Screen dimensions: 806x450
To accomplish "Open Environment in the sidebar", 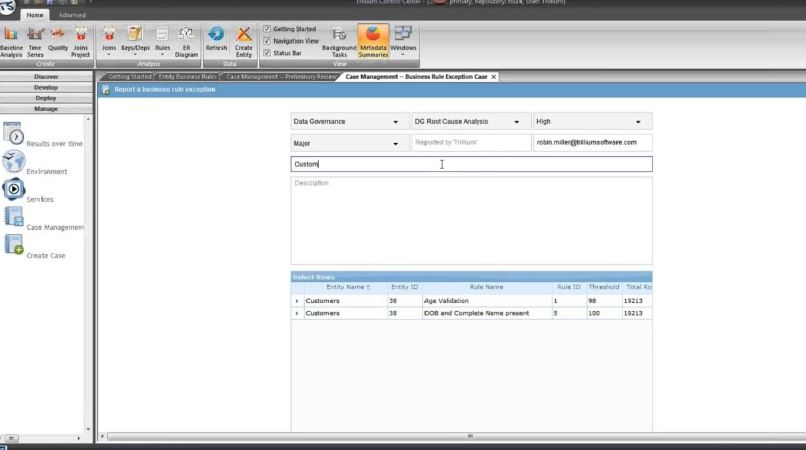I will [35, 163].
